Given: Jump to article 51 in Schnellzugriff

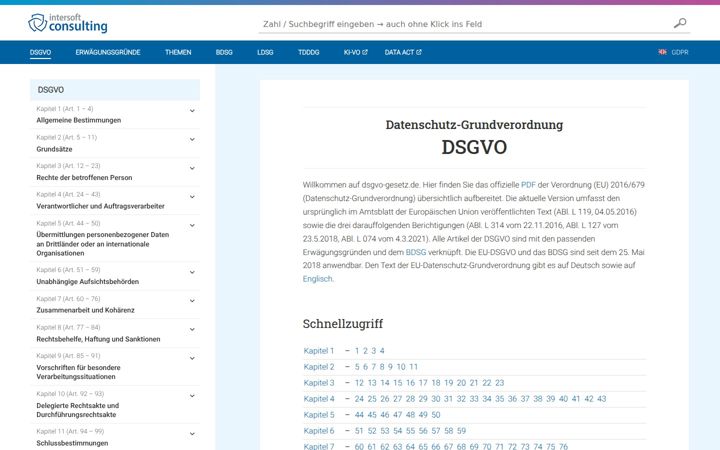Looking at the screenshot, I should pos(359,431).
